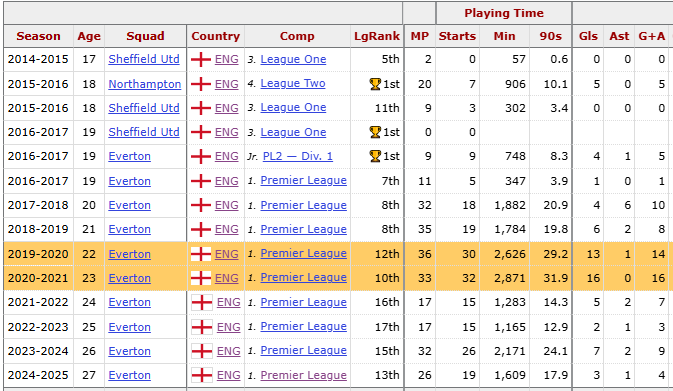Open PL2 — Div. 1 link
Image resolution: width=673 pixels, height=391 pixels.
[x=298, y=156]
